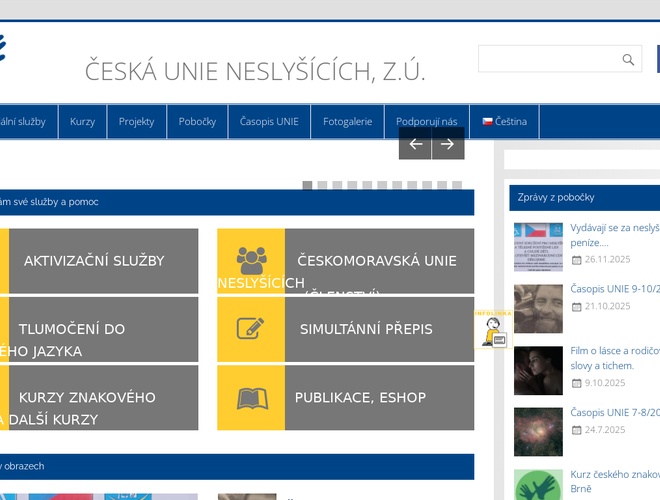Open the Projekty menu item
Screen dimensions: 660x500
(136, 122)
